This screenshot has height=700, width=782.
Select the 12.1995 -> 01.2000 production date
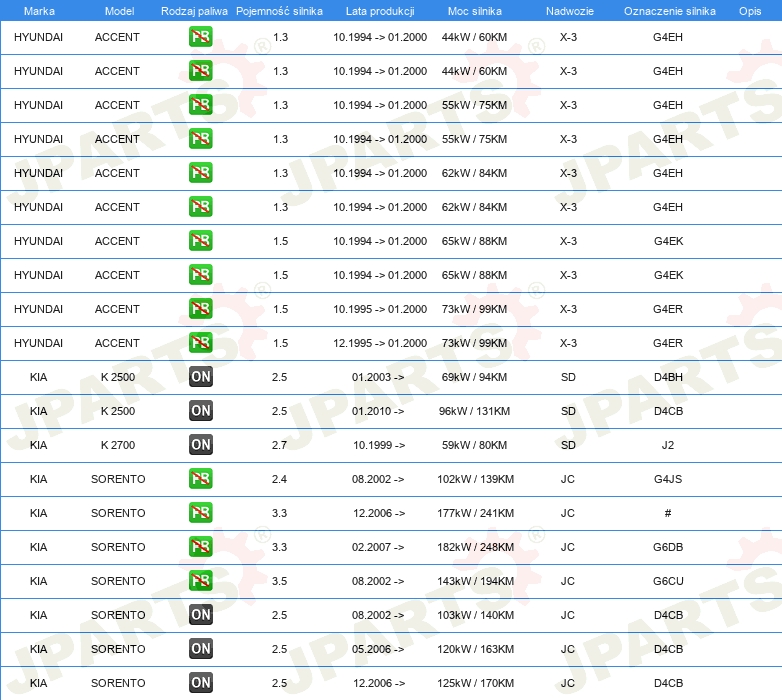(380, 343)
